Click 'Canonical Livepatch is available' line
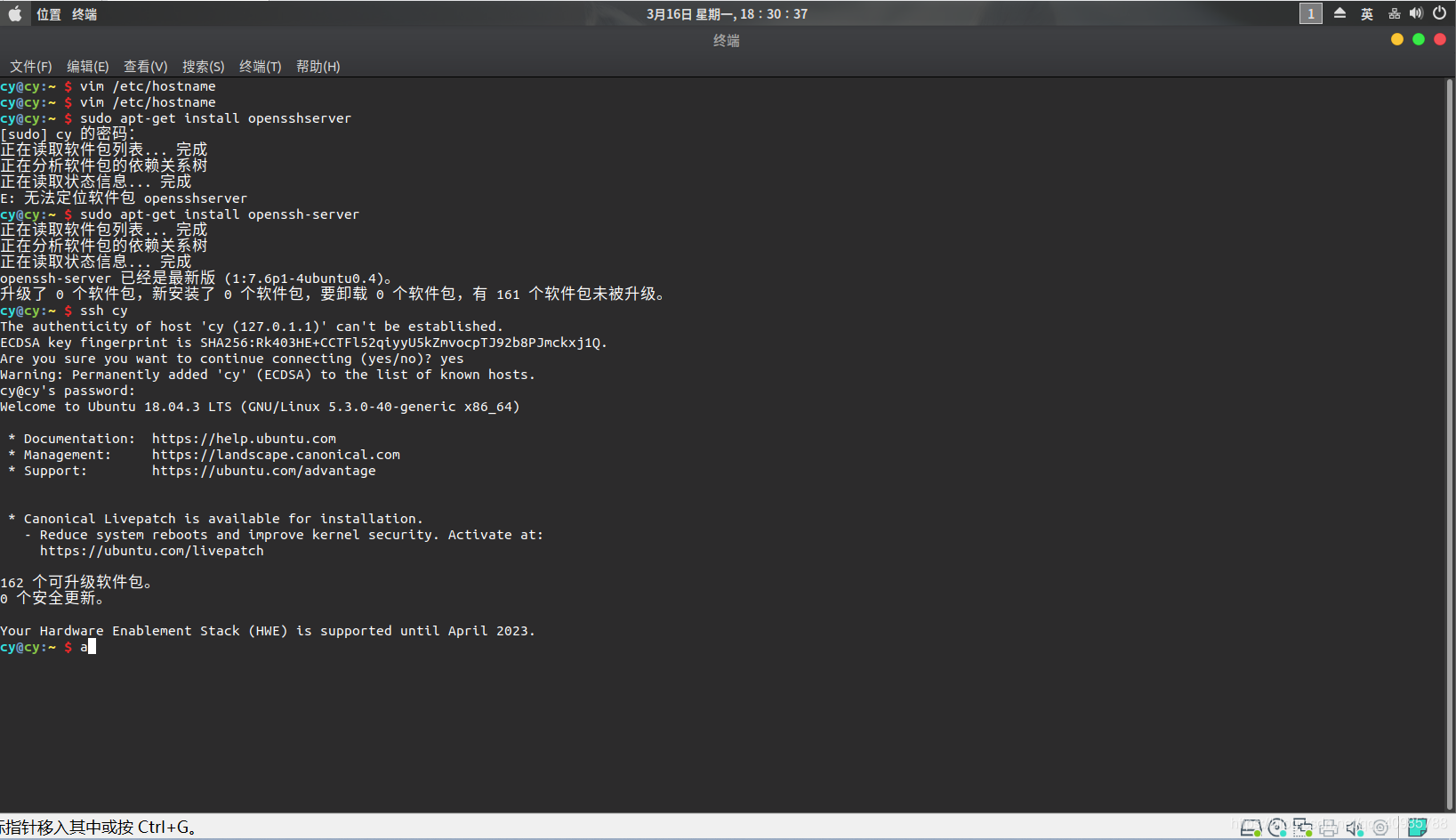Screen dimensions: 1456x840 [215, 519]
